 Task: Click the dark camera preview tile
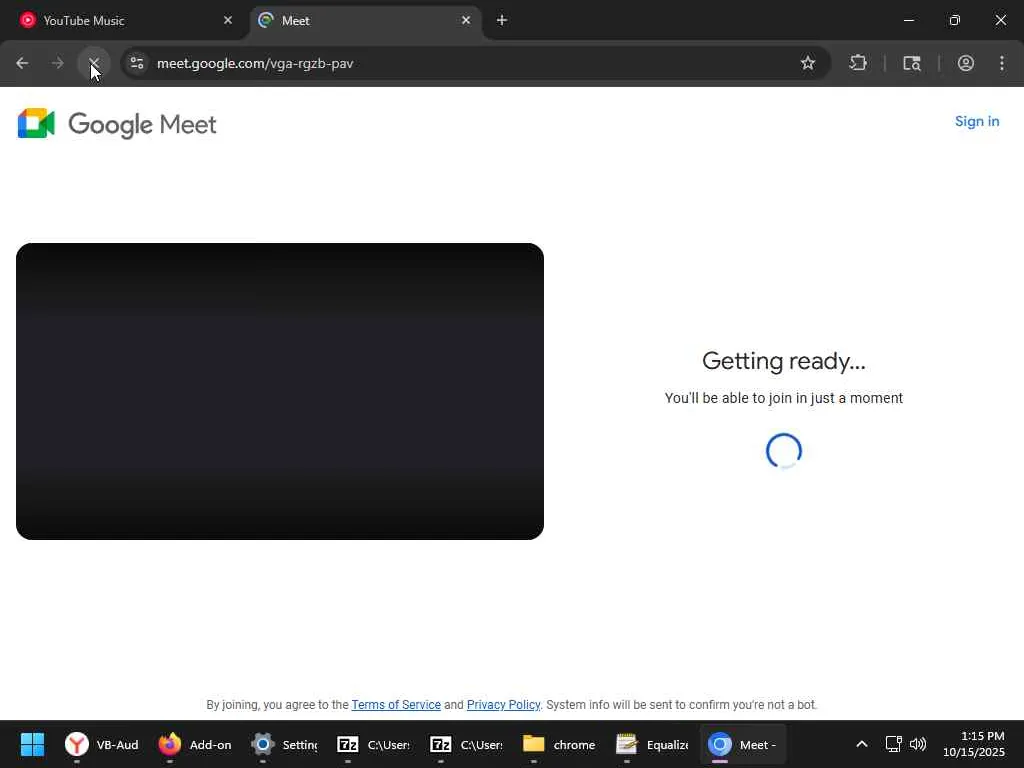280,391
